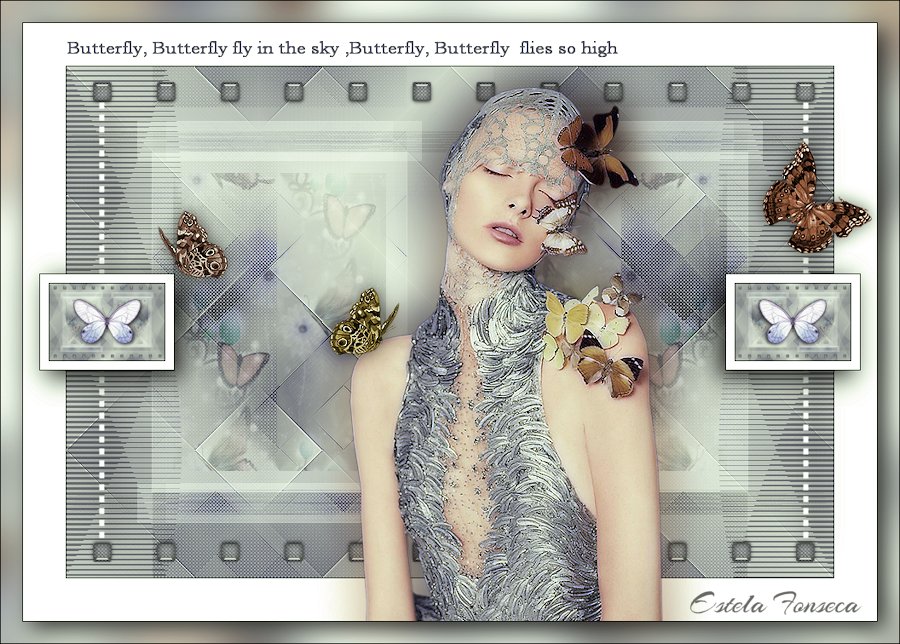Click the brown butterfly overlapping the right border

click(x=815, y=198)
